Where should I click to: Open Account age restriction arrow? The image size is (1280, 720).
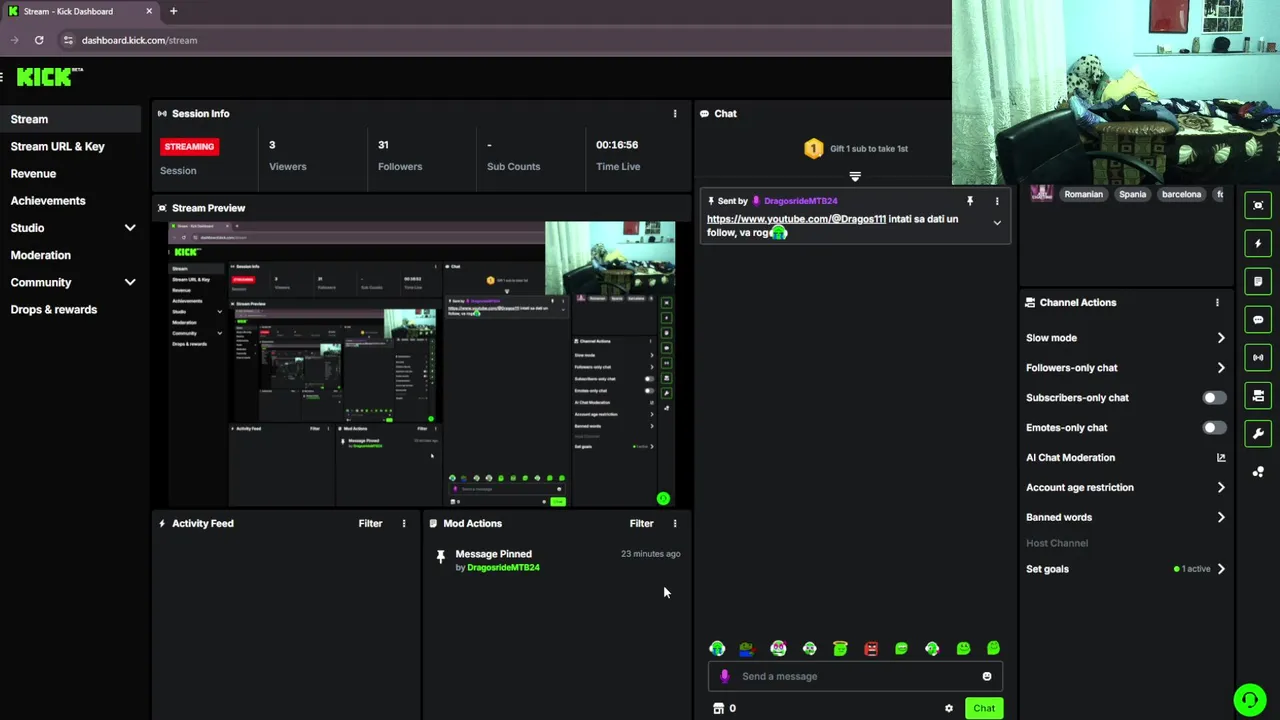[x=1221, y=487]
